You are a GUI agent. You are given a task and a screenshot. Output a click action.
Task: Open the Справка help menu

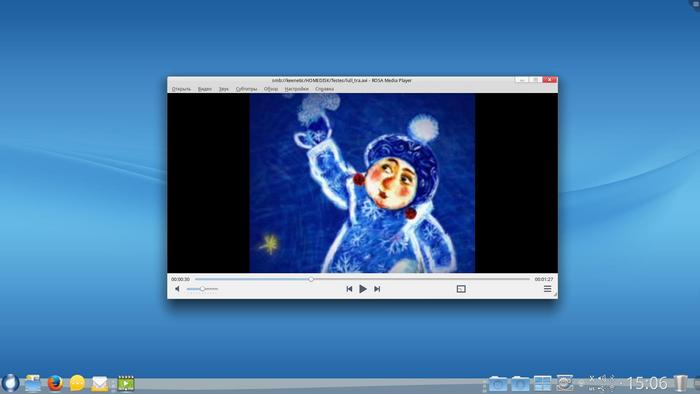(x=325, y=89)
